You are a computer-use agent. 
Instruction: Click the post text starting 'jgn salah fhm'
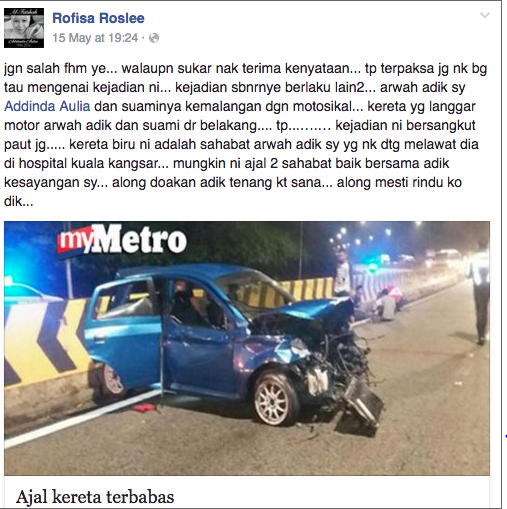point(246,135)
